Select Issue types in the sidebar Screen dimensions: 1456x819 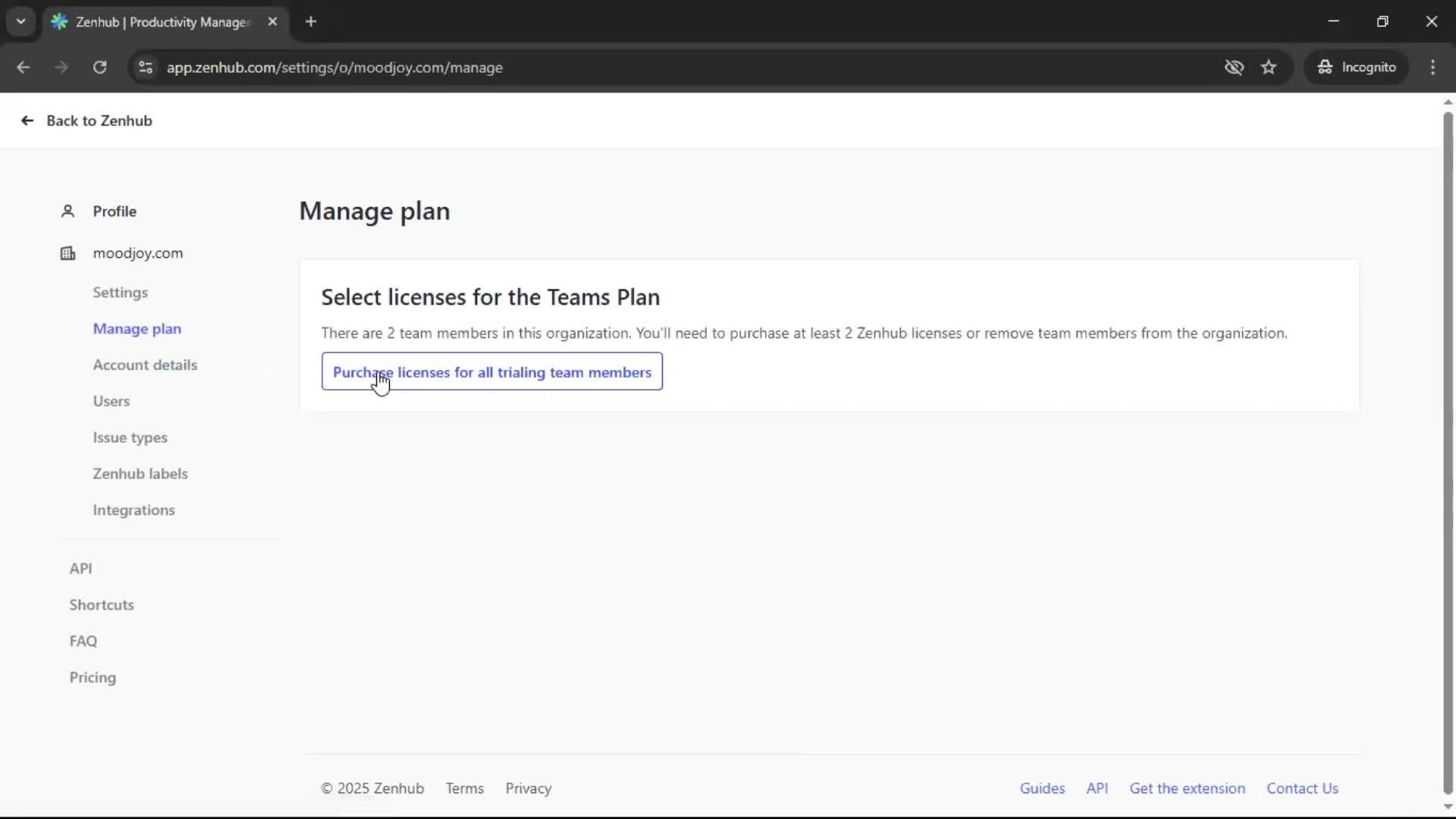[x=130, y=438]
